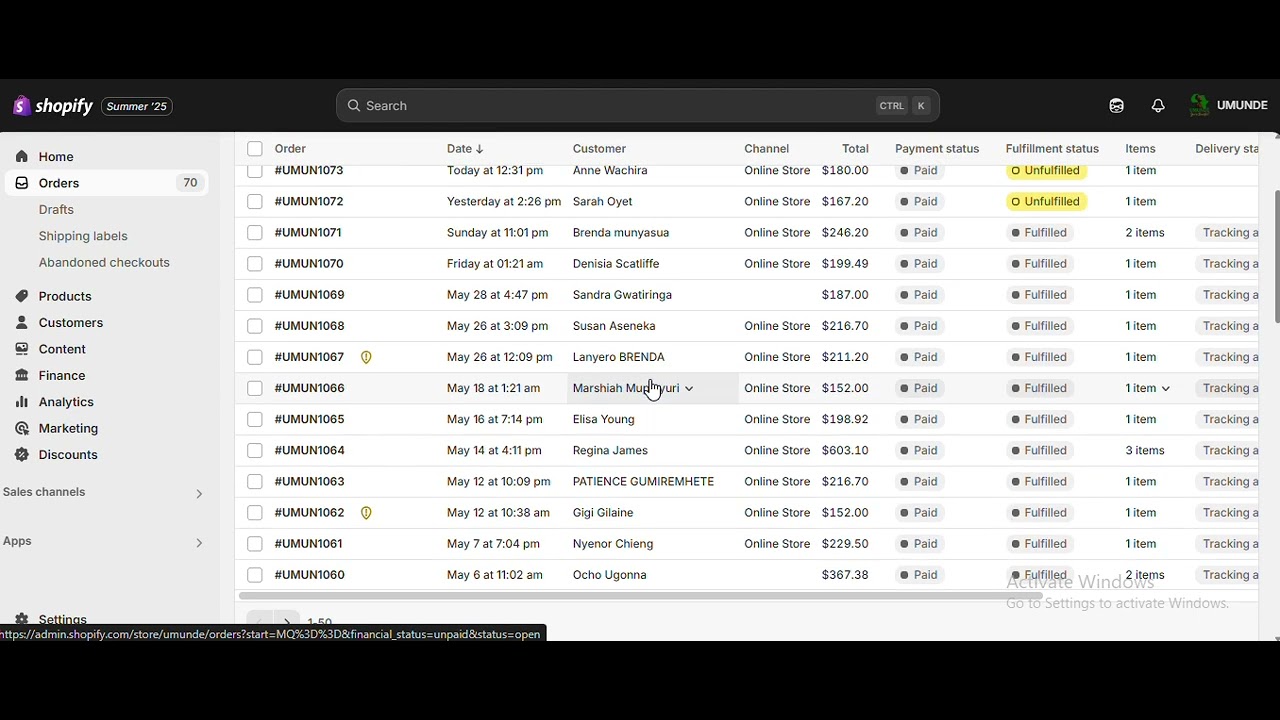This screenshot has width=1280, height=720.
Task: Click the Tracking added badge on #UMUN1071
Action: [1227, 233]
